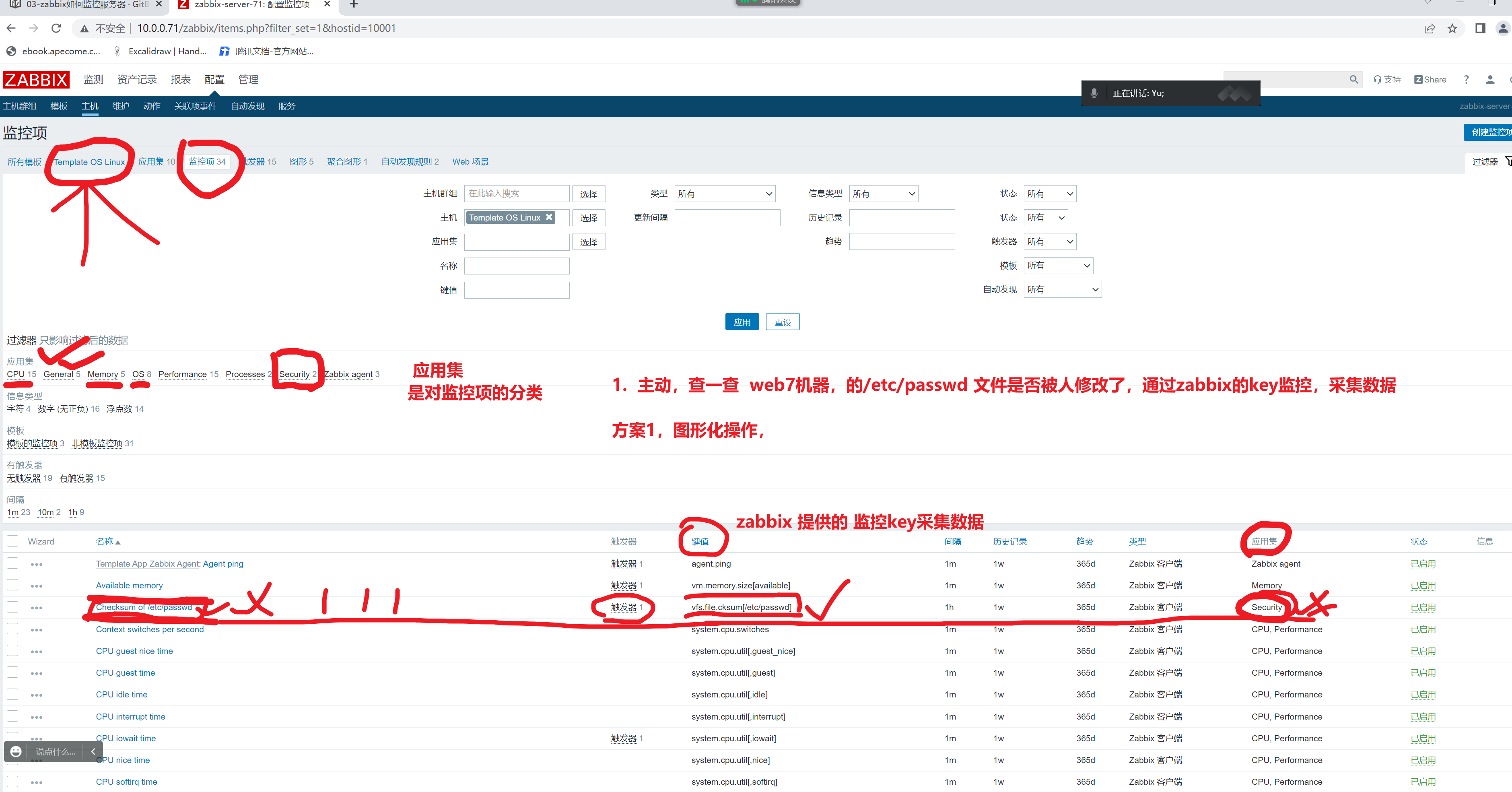Switch to the 自动发现 submenu item
Viewport: 1512px width, 792px height.
(x=248, y=106)
